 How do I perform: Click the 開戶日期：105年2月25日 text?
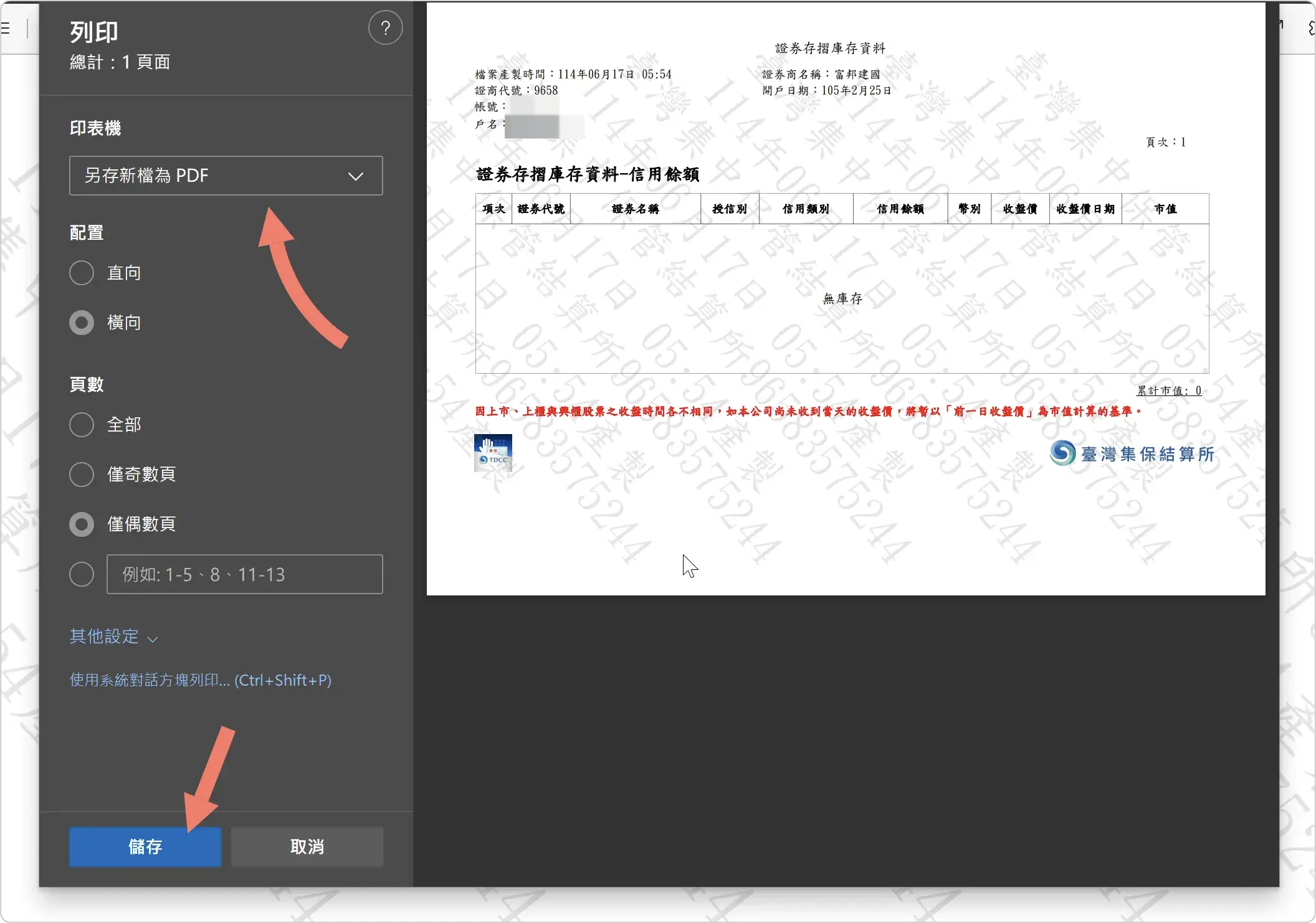pyautogui.click(x=826, y=90)
